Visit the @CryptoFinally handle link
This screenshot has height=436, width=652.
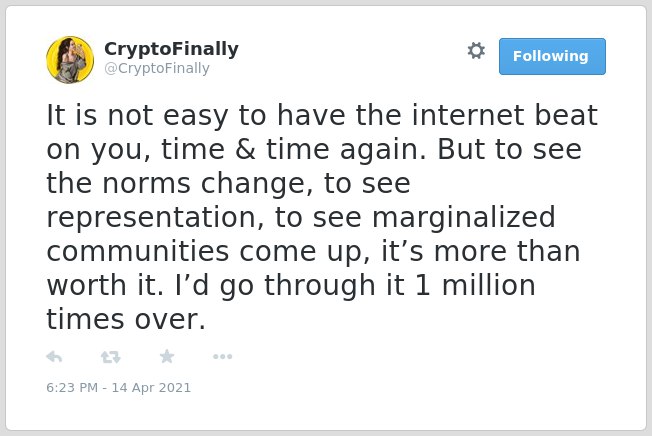click(x=157, y=68)
